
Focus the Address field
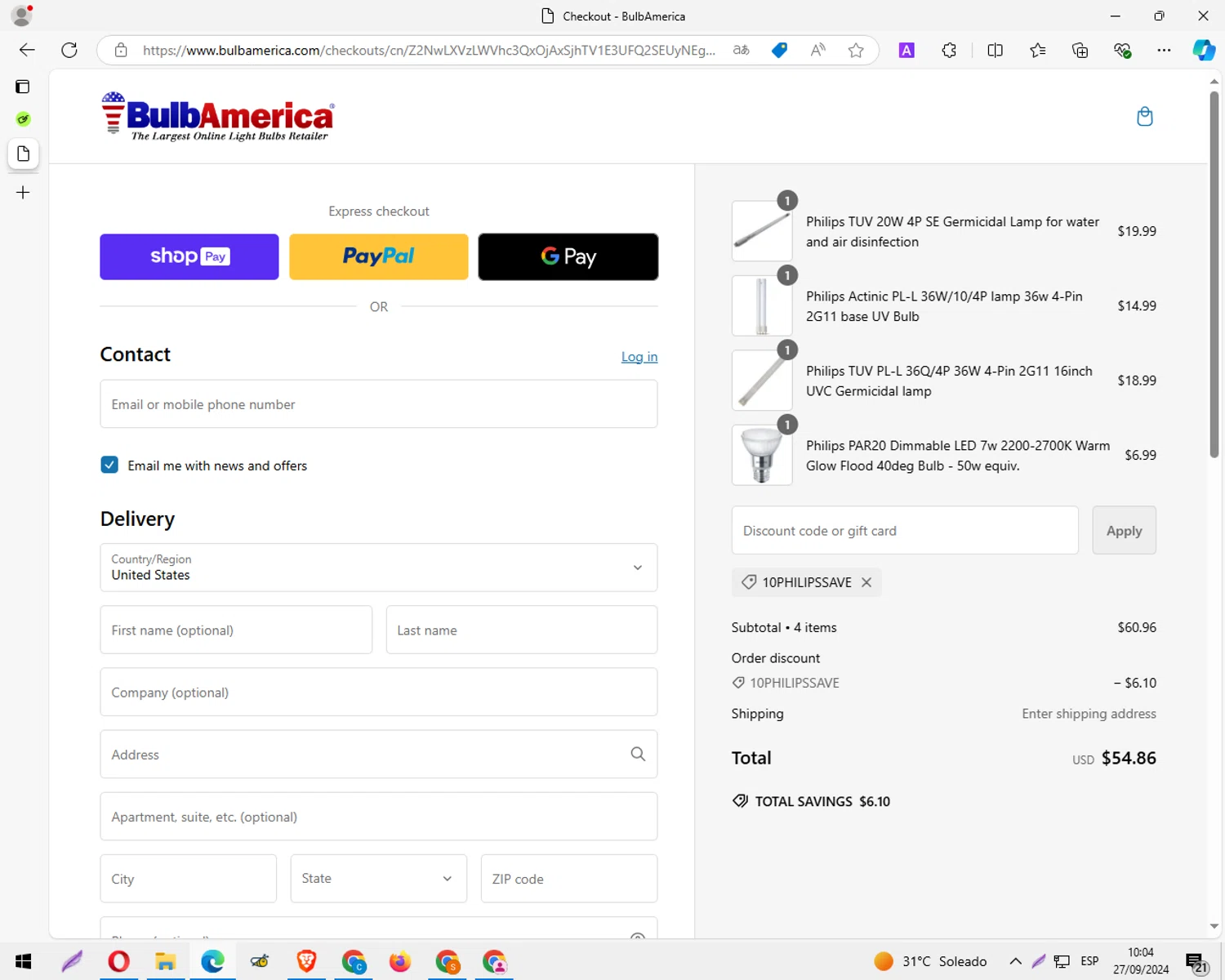(379, 754)
